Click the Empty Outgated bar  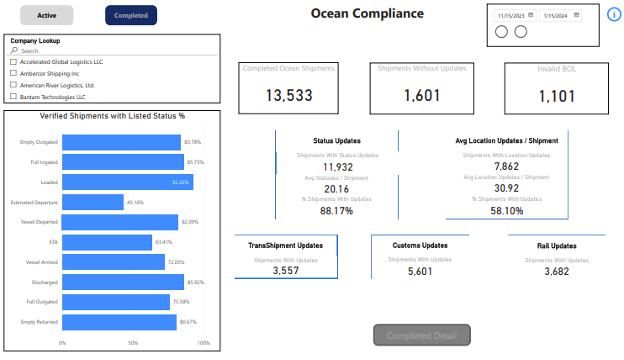(x=121, y=142)
